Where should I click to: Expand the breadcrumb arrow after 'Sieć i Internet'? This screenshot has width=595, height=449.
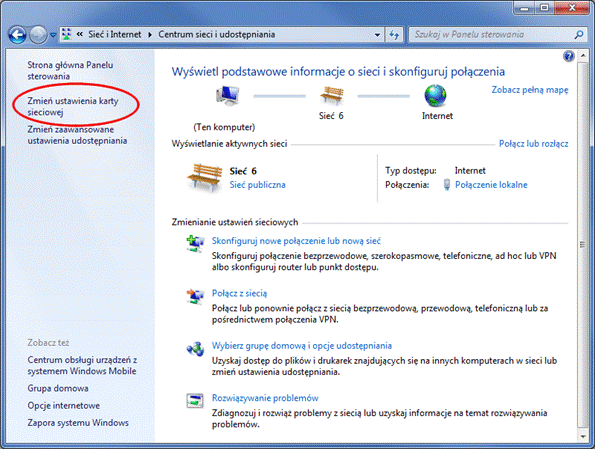click(150, 35)
